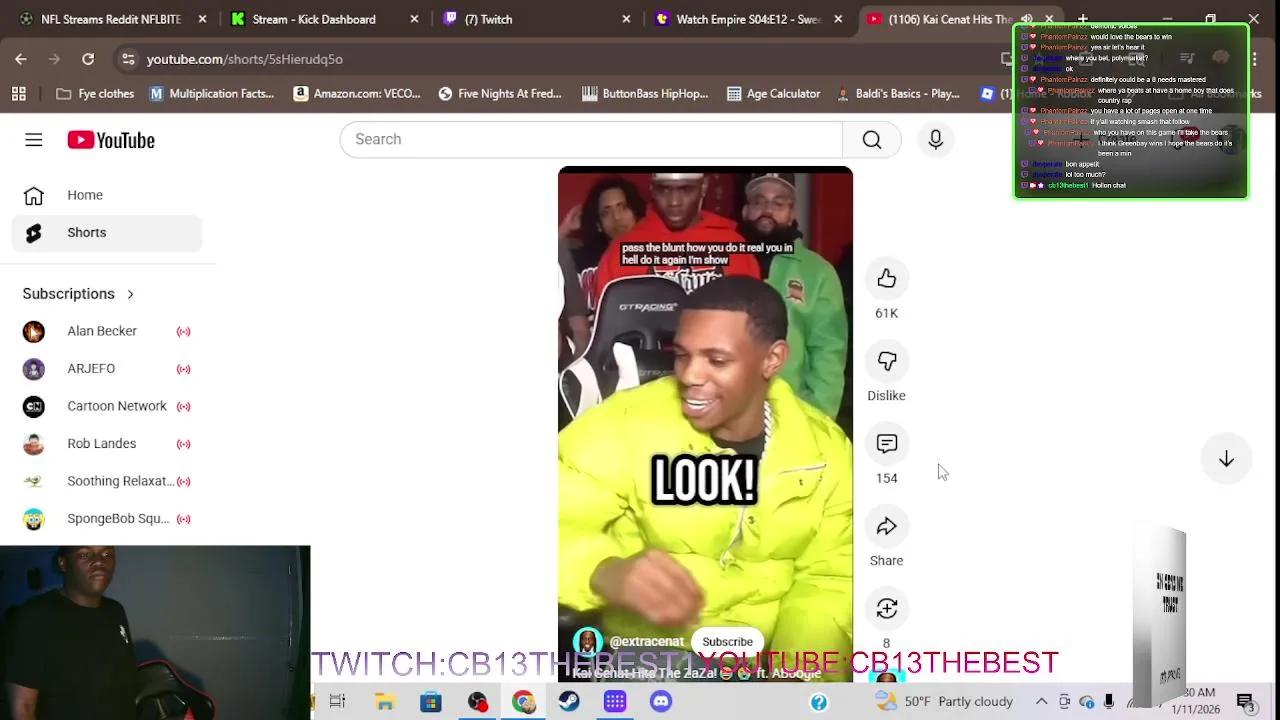Share this YouTube Short
This screenshot has width=1280, height=720.
(886, 527)
